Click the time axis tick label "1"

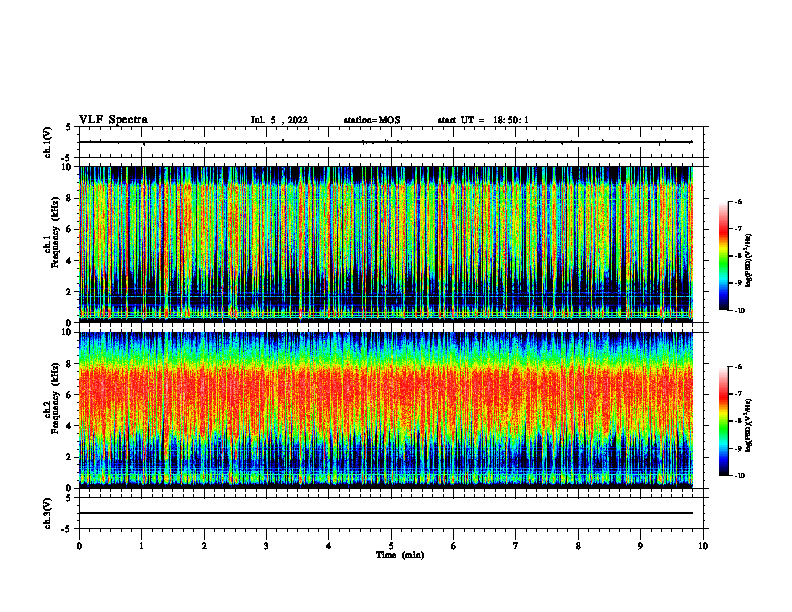pyautogui.click(x=141, y=546)
